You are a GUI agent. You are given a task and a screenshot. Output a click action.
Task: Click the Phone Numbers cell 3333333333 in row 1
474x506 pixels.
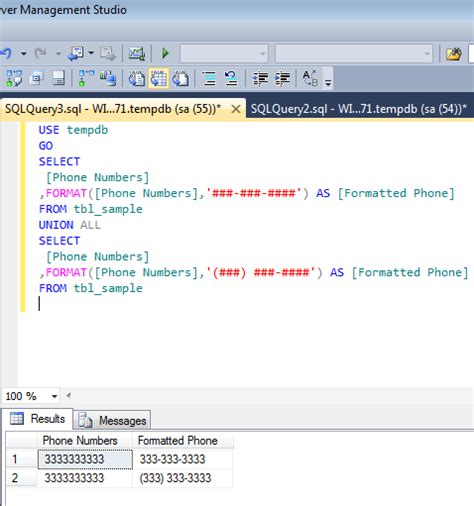pyautogui.click(x=85, y=459)
